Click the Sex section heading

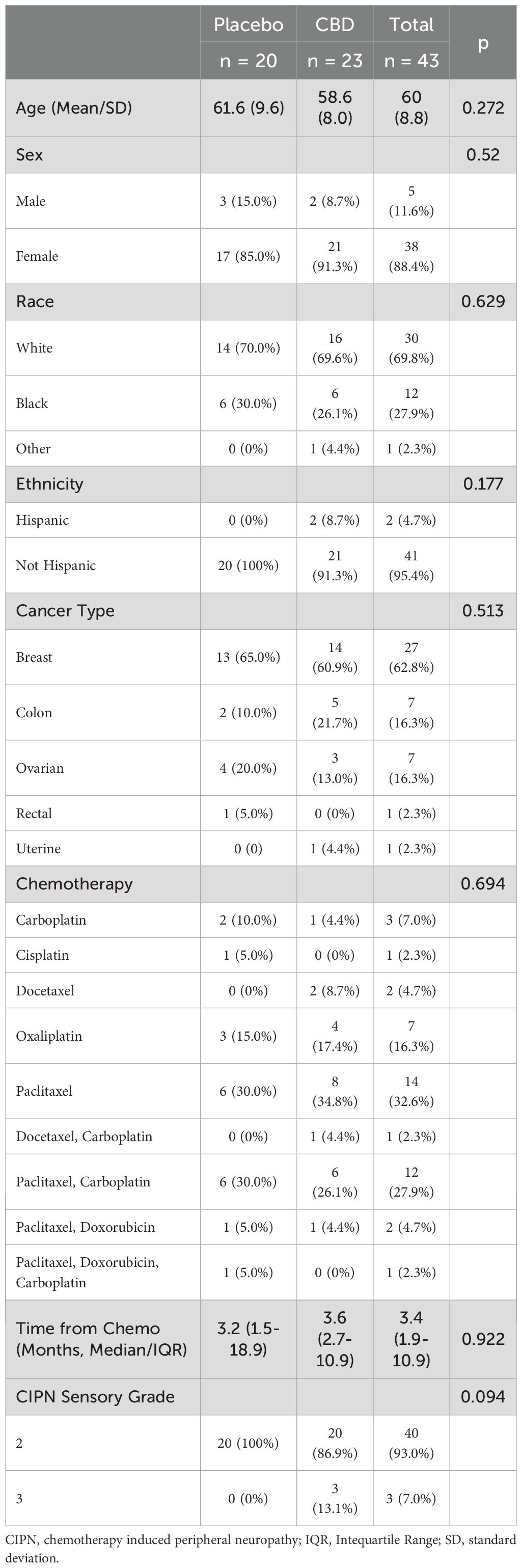tap(29, 154)
